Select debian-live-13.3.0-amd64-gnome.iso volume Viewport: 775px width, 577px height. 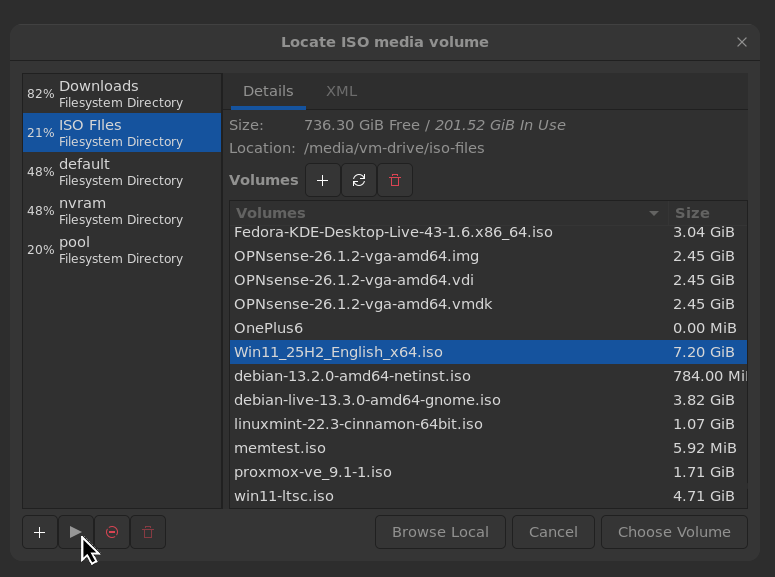pos(367,400)
